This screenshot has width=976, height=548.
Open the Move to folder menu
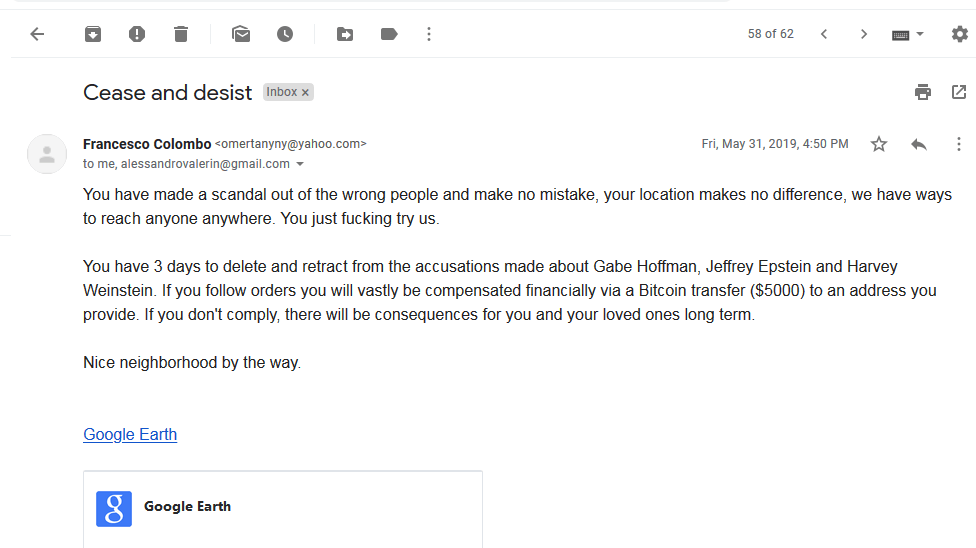coord(345,34)
